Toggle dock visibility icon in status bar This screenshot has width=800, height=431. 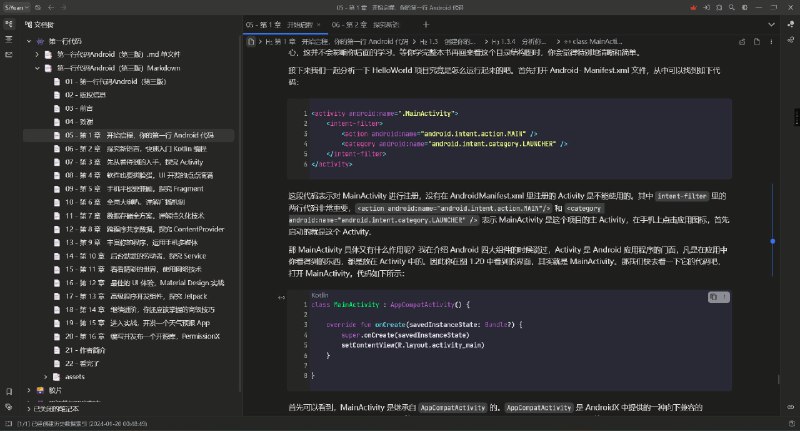8,423
